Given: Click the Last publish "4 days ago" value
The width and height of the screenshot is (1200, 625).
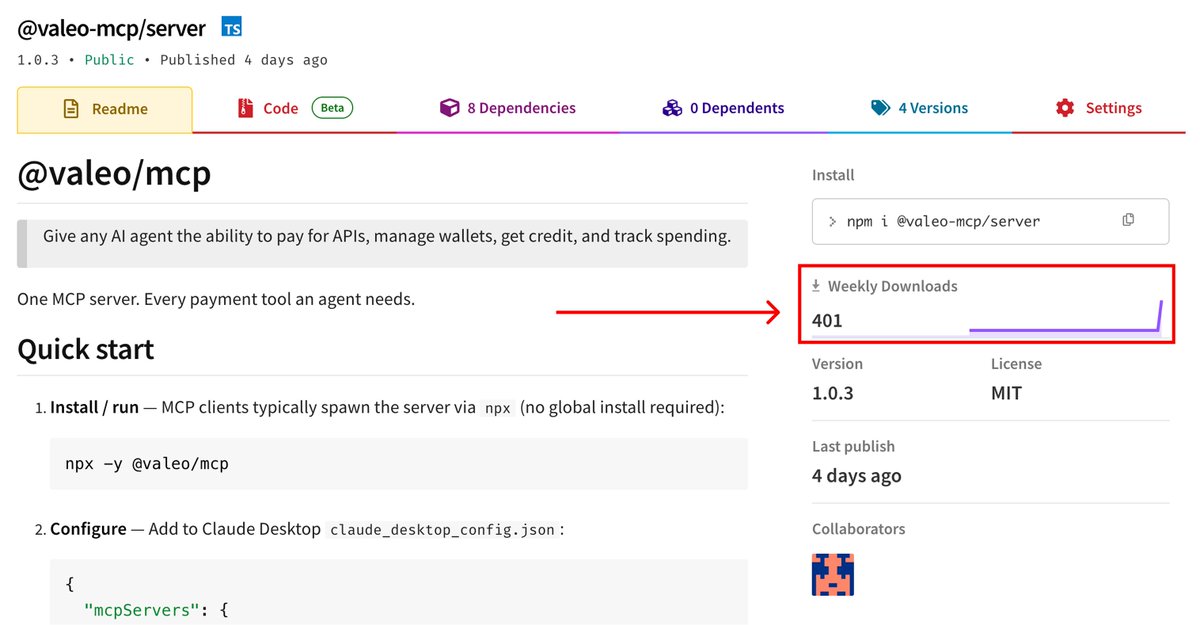Looking at the screenshot, I should pyautogui.click(x=857, y=476).
